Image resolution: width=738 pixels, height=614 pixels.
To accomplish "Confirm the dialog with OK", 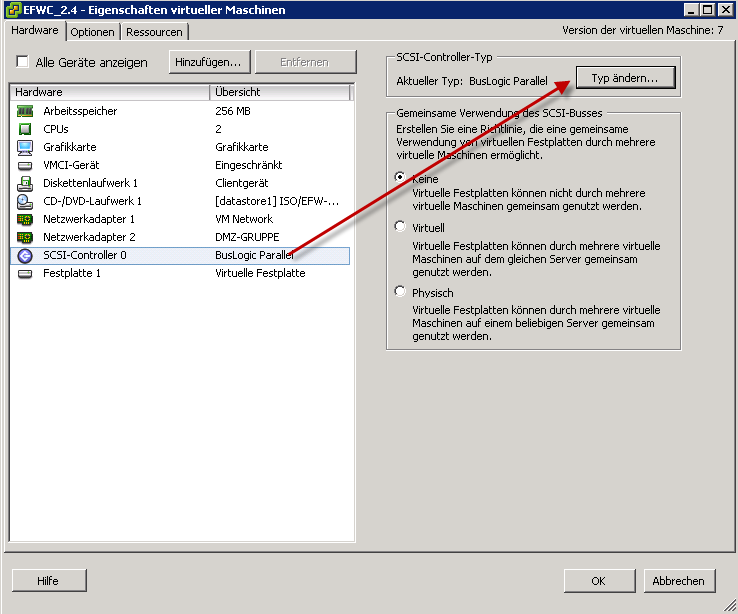I will pyautogui.click(x=598, y=580).
